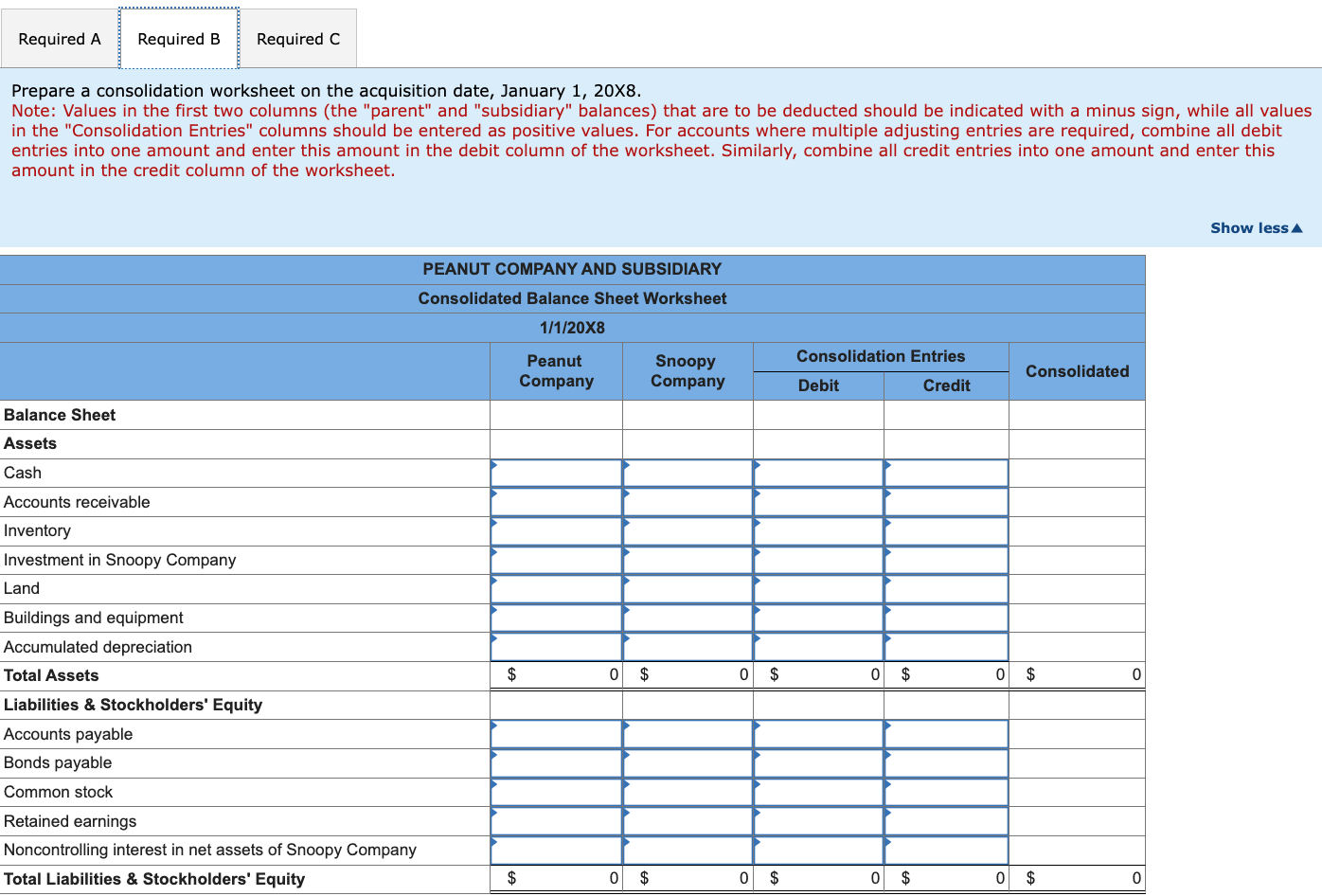1322x896 pixels.
Task: Open the Required C tab
Action: pyautogui.click(x=298, y=39)
